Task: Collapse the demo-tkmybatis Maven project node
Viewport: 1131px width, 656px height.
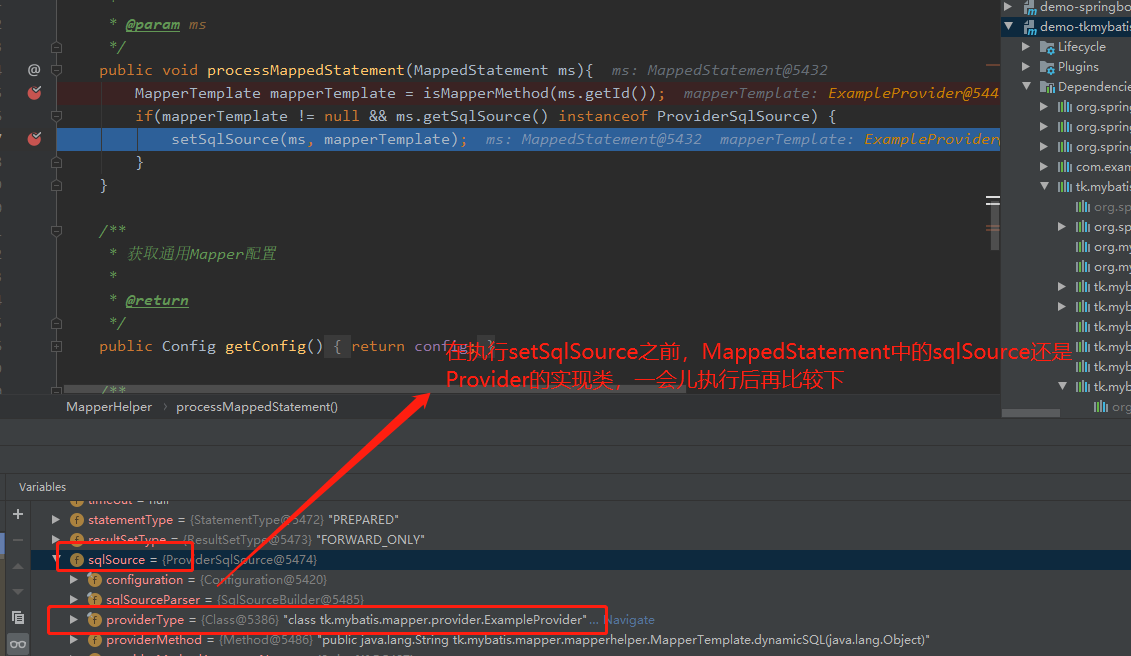Action: [1009, 27]
